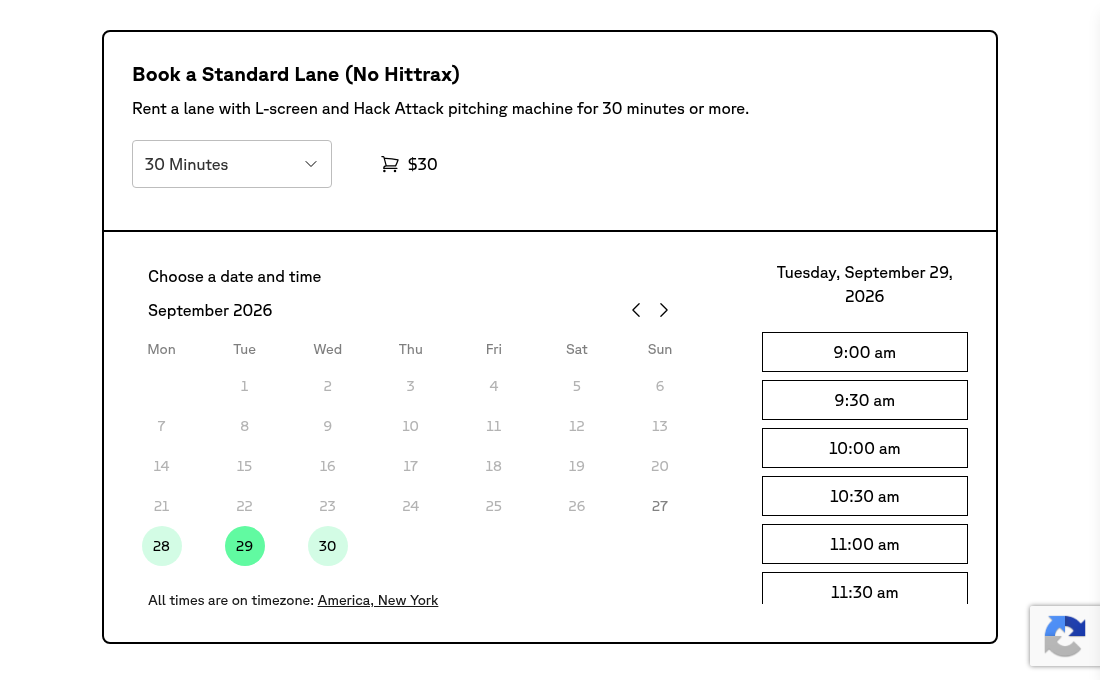Click the $30 price text
Image resolution: width=1100 pixels, height=680 pixels.
click(422, 164)
